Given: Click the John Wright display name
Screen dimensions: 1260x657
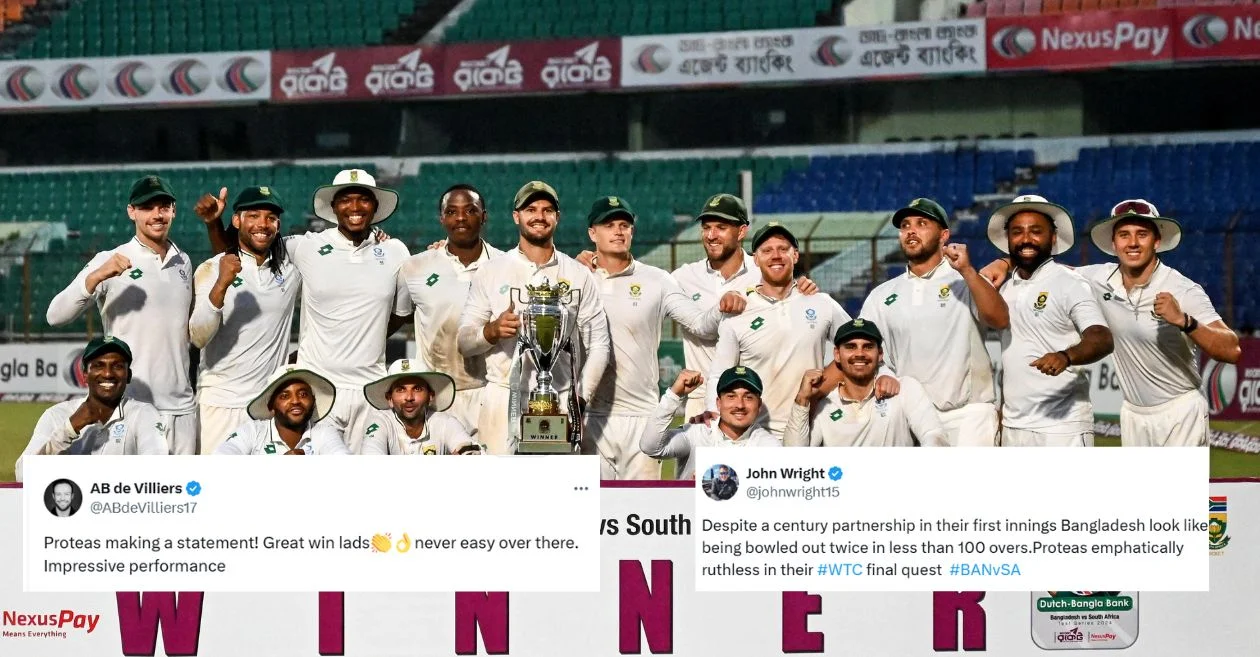Looking at the screenshot, I should (785, 474).
